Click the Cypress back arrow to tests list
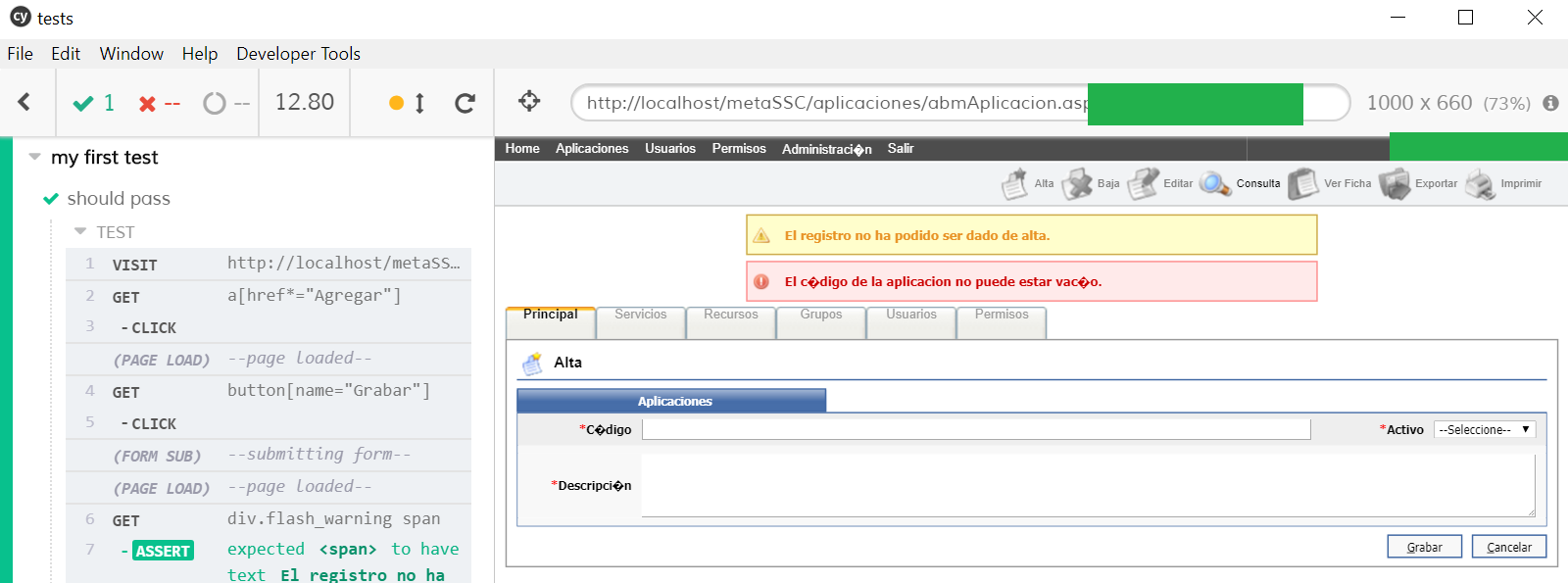 24,102
